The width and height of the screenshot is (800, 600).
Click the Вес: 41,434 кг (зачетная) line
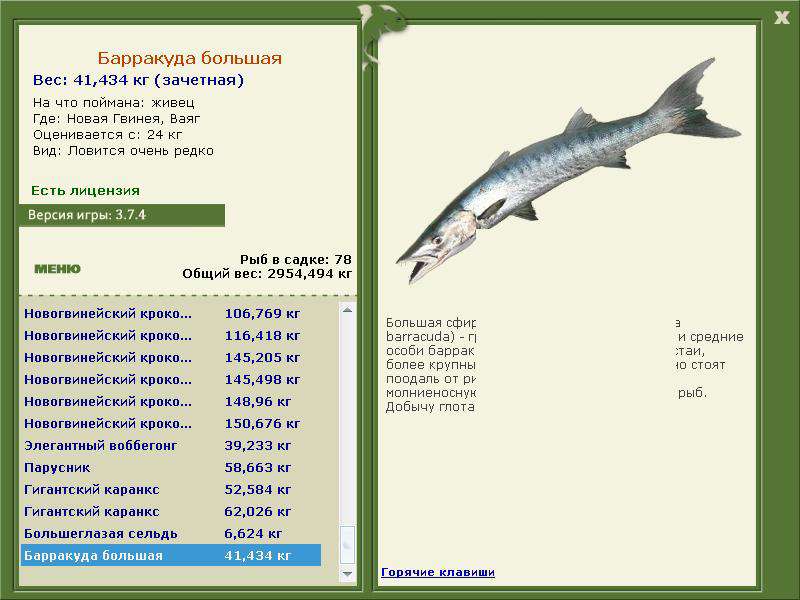pos(138,80)
